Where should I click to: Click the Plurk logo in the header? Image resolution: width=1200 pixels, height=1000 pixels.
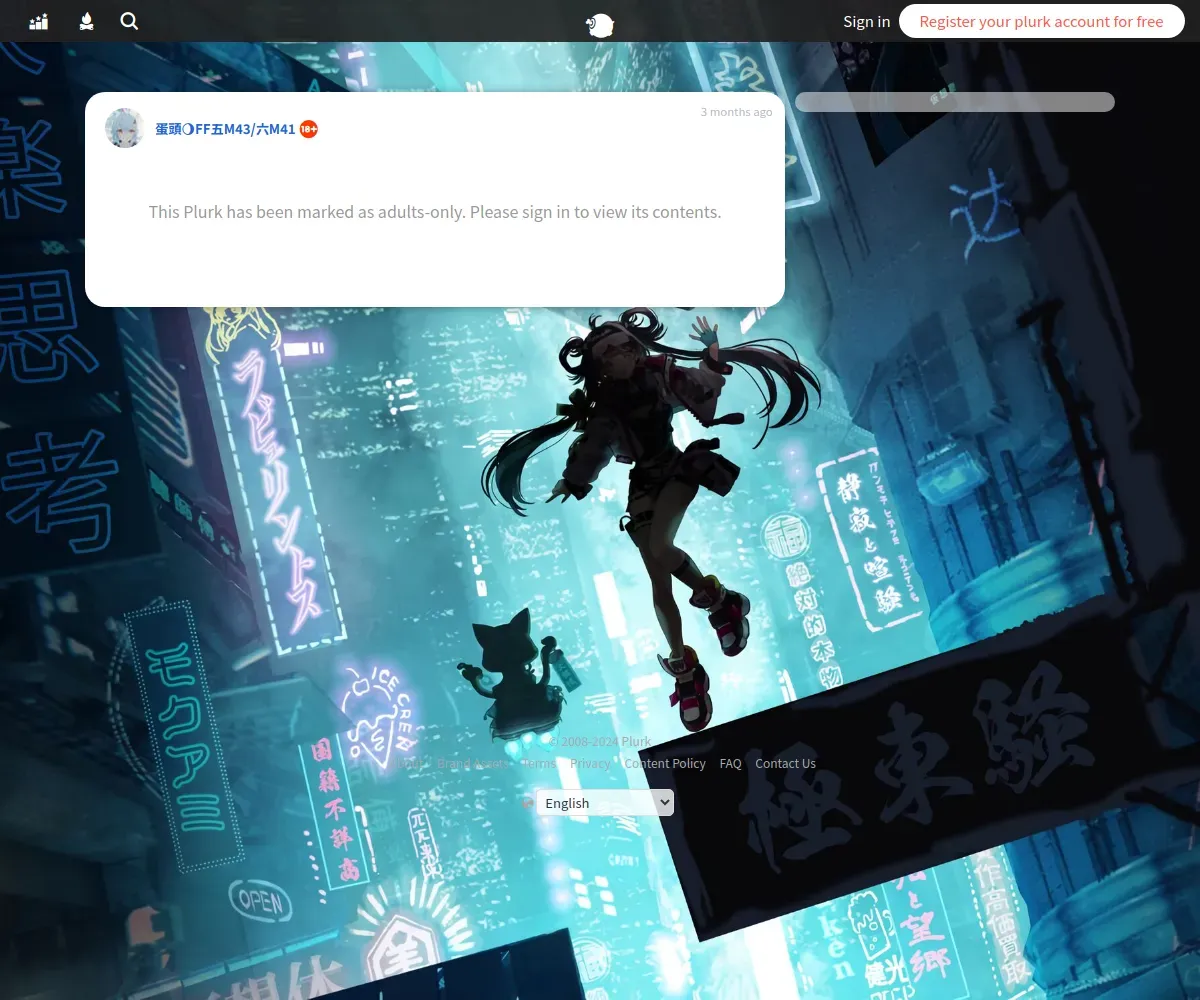(600, 25)
